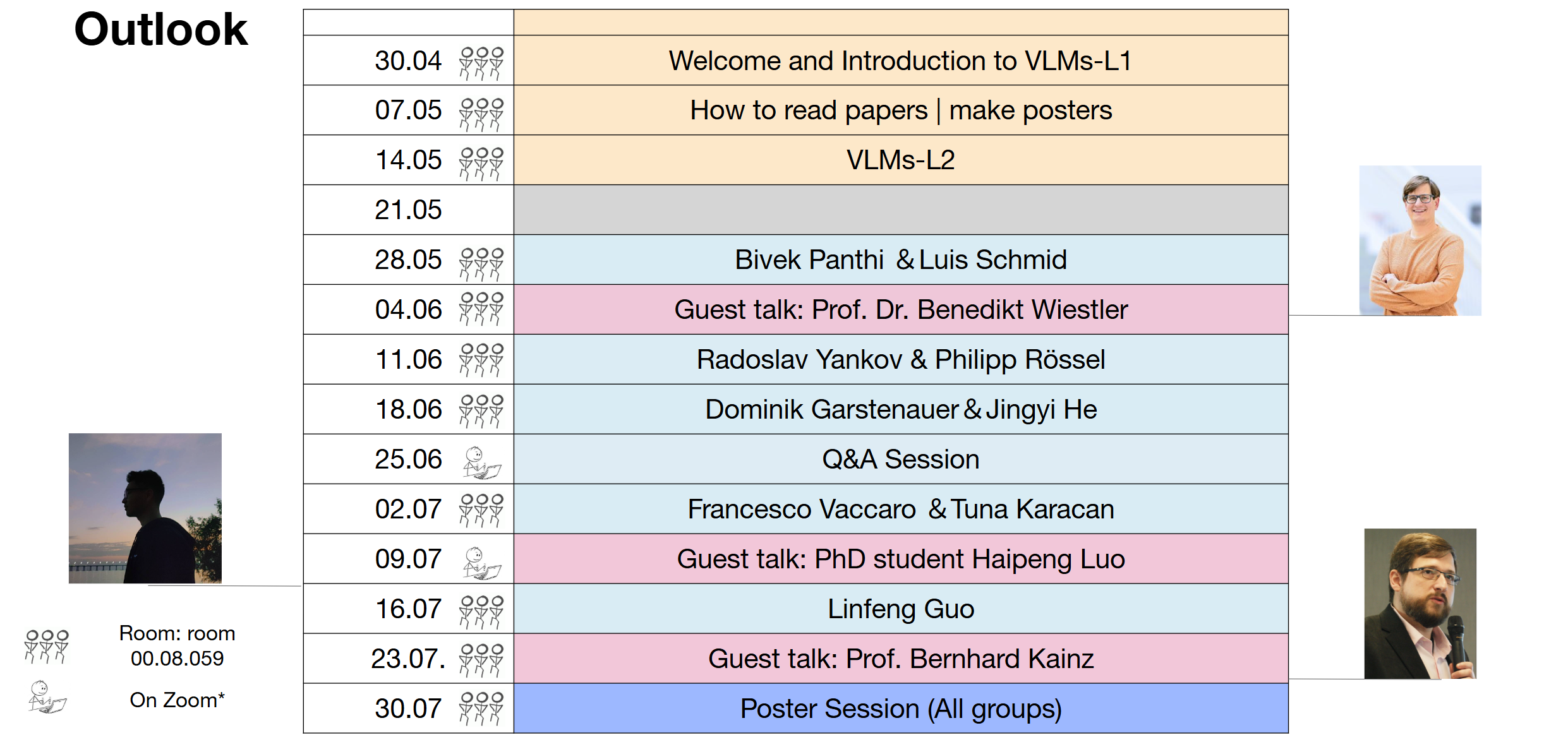Click the photo of bearded man with microphone
The height and width of the screenshot is (747, 1568).
1420,604
